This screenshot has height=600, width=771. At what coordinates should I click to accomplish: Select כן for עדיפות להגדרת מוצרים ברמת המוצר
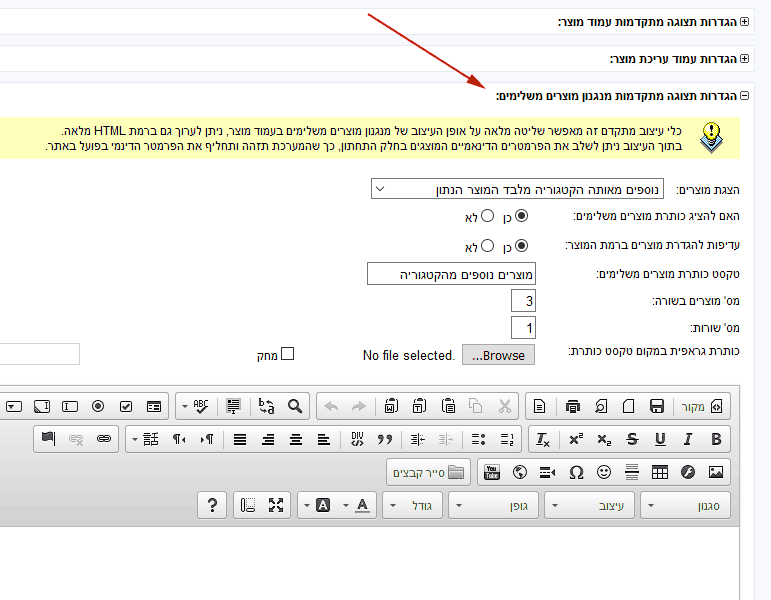[521, 245]
